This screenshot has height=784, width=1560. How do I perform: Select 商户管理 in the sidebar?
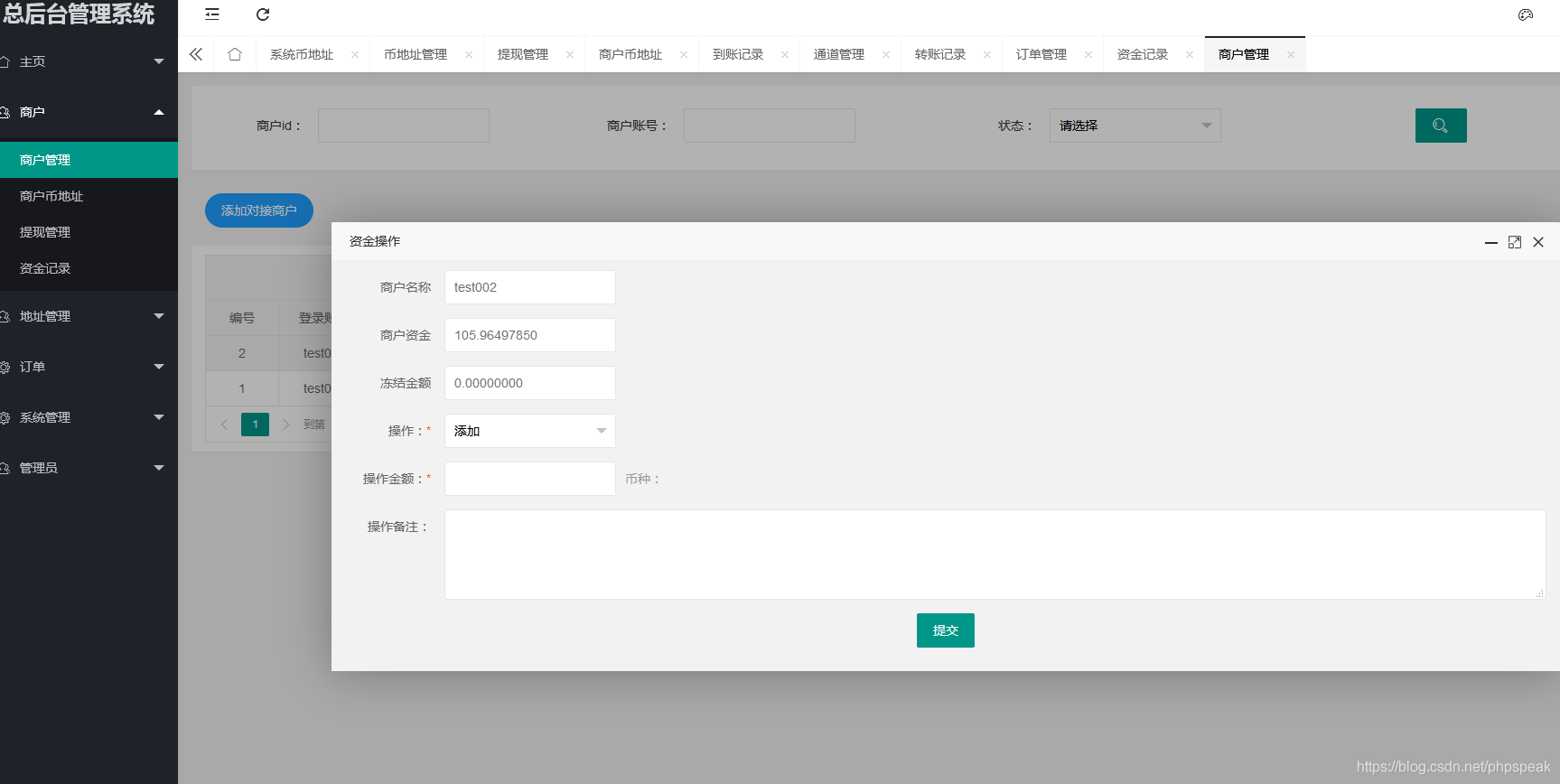(x=89, y=160)
